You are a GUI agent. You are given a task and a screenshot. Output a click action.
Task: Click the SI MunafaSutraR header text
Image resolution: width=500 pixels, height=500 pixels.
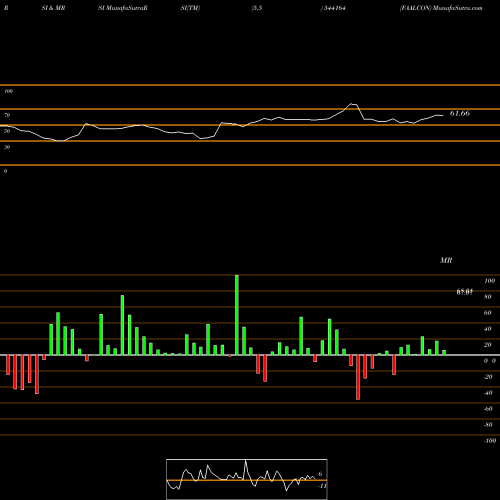coord(123,8)
